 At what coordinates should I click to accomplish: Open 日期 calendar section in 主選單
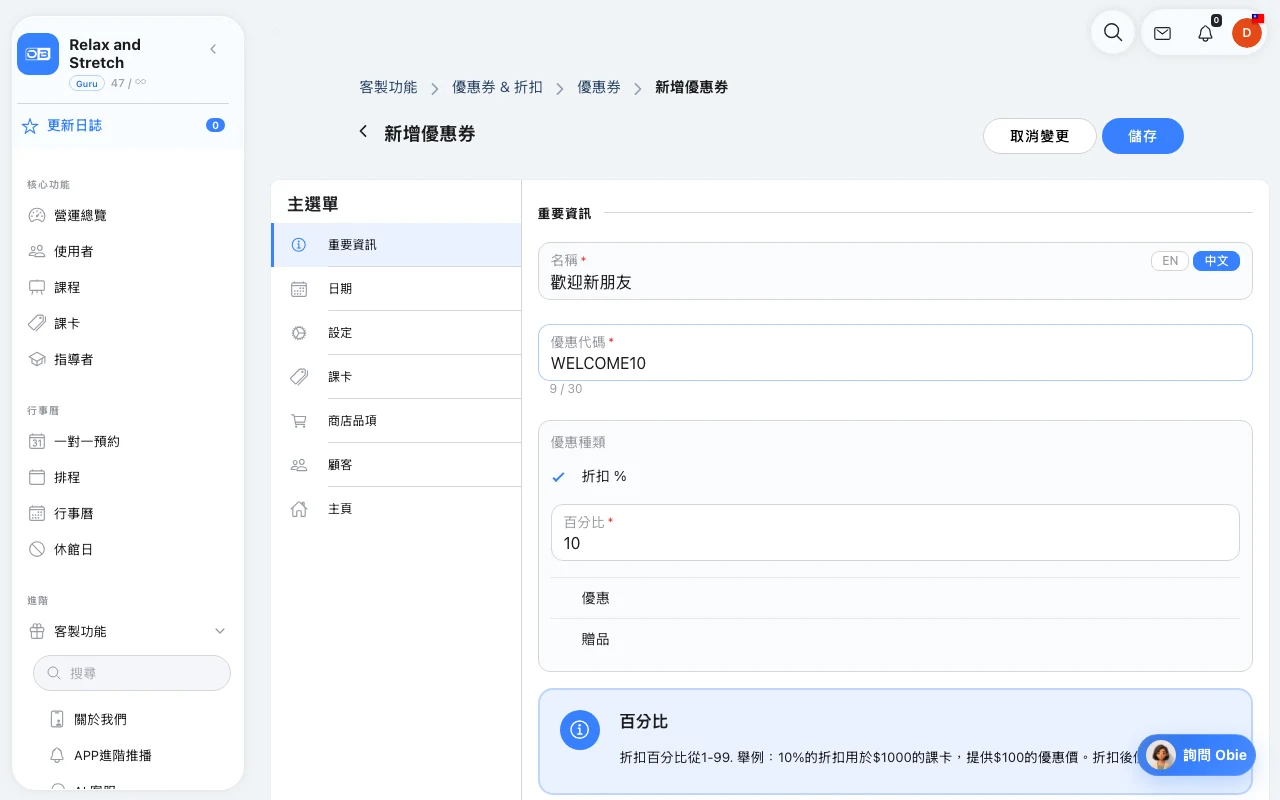click(396, 288)
